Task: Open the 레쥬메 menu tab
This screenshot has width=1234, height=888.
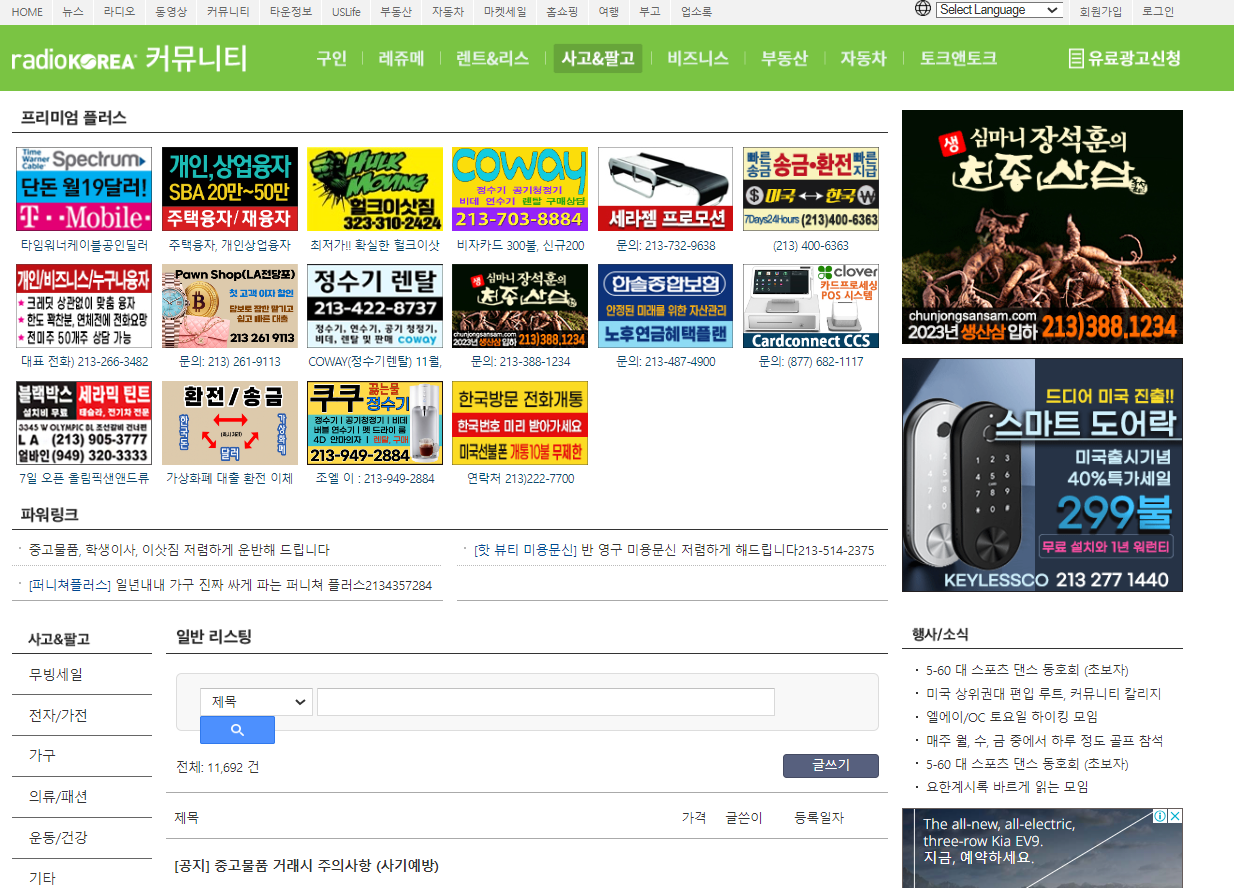Action: pos(403,58)
